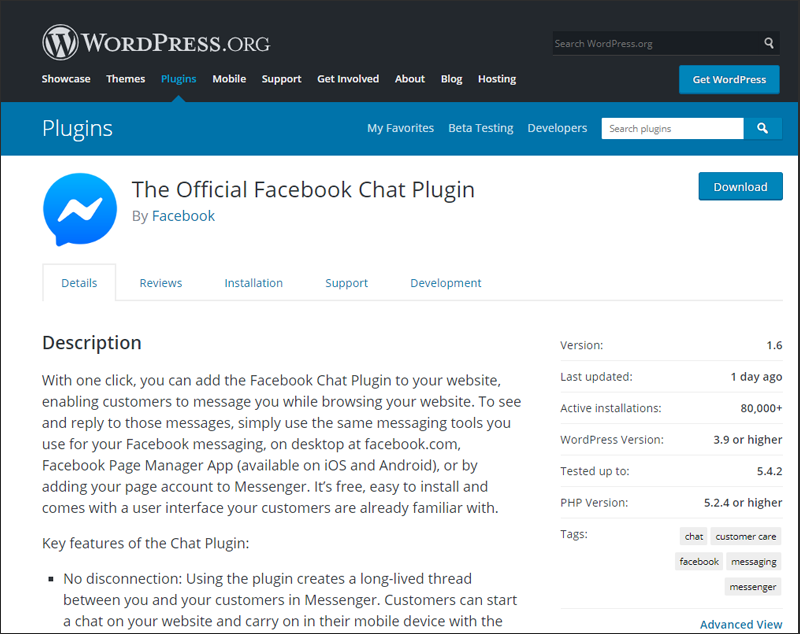Click the Facebook Messenger plugin icon
The height and width of the screenshot is (634, 800).
(80, 209)
